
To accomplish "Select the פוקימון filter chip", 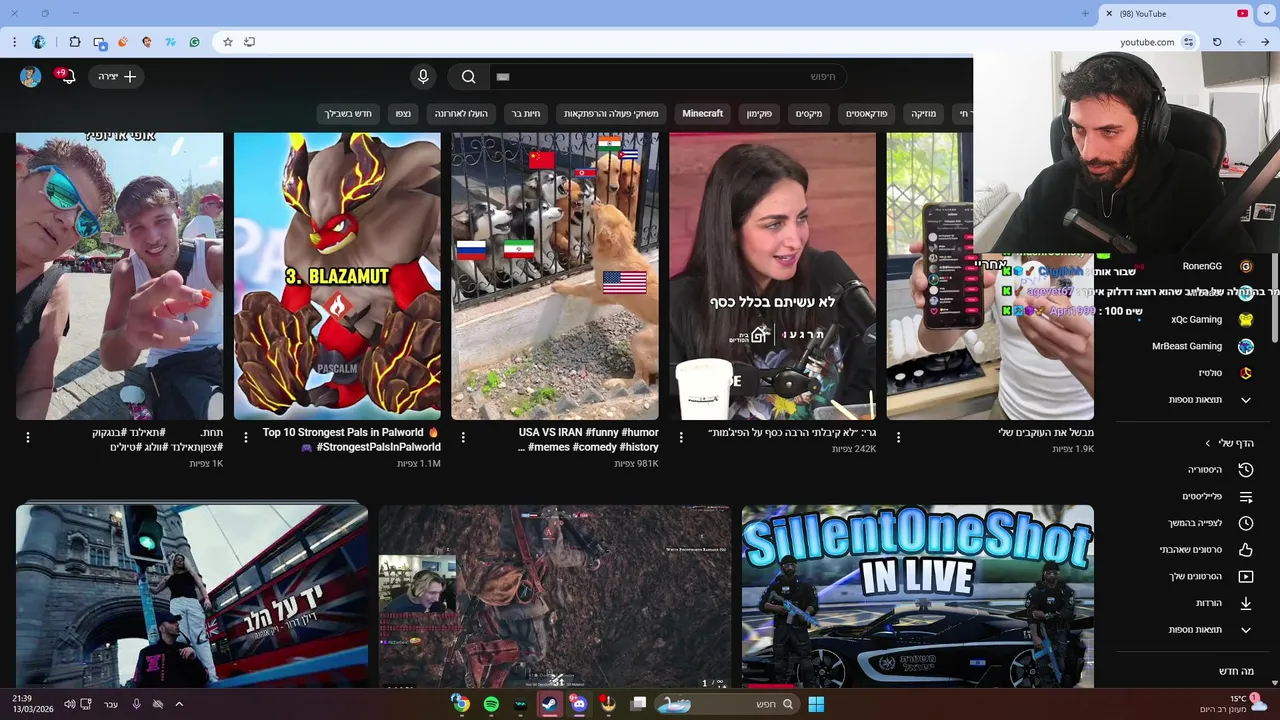I will [x=759, y=113].
